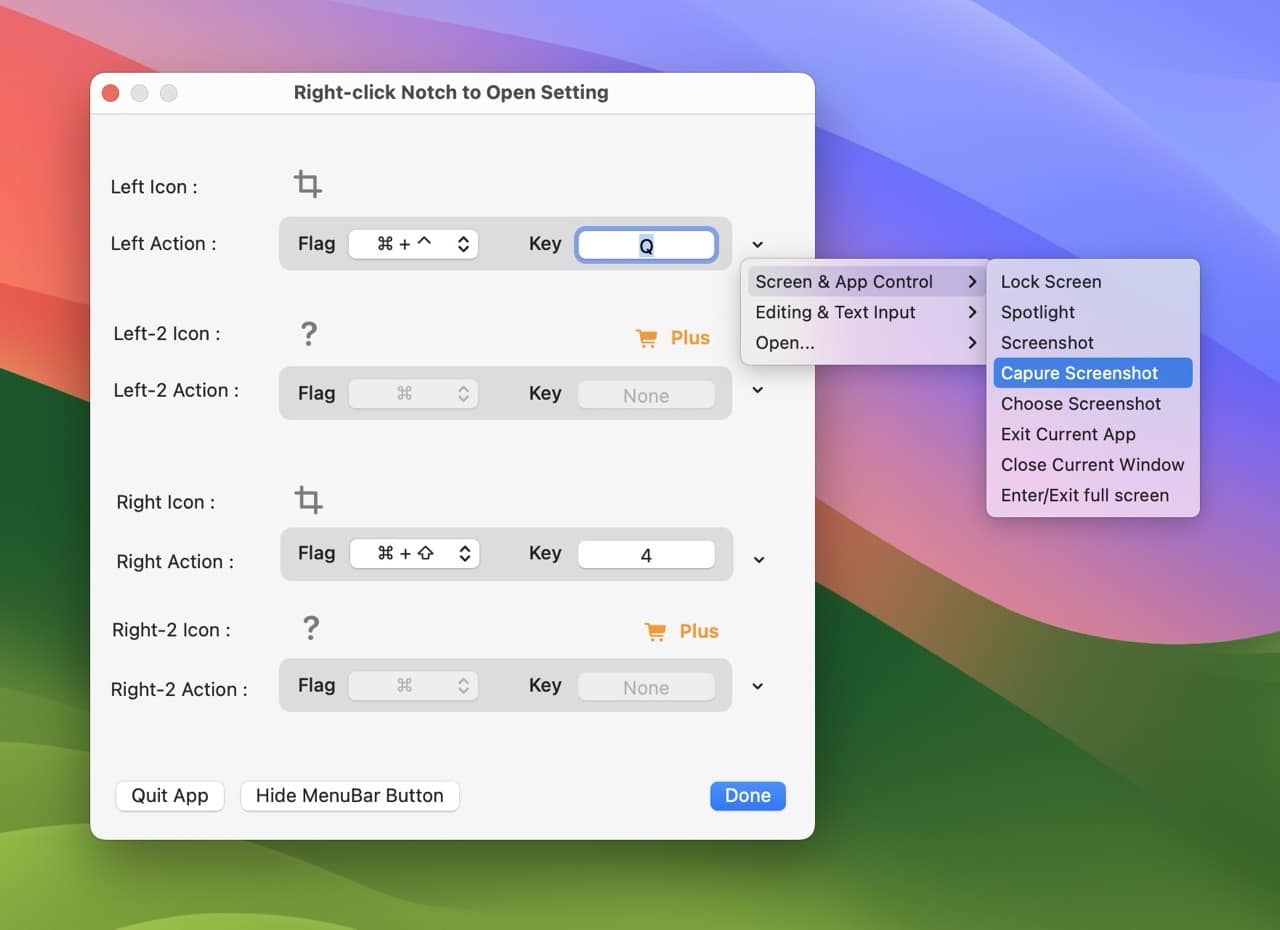Open the Screen & App Control submenu

866,282
